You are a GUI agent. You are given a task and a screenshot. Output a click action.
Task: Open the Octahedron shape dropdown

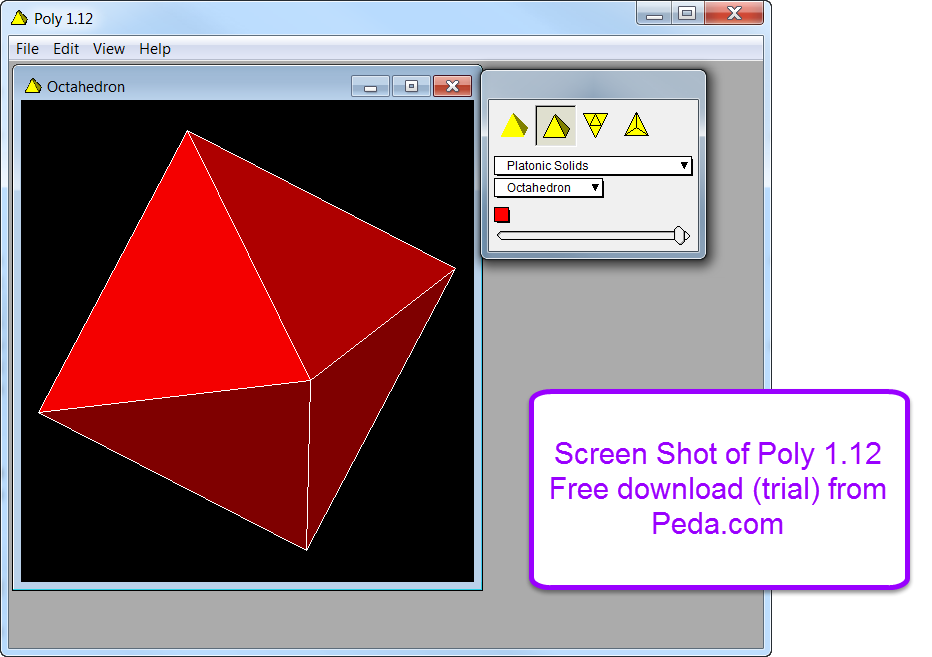549,188
